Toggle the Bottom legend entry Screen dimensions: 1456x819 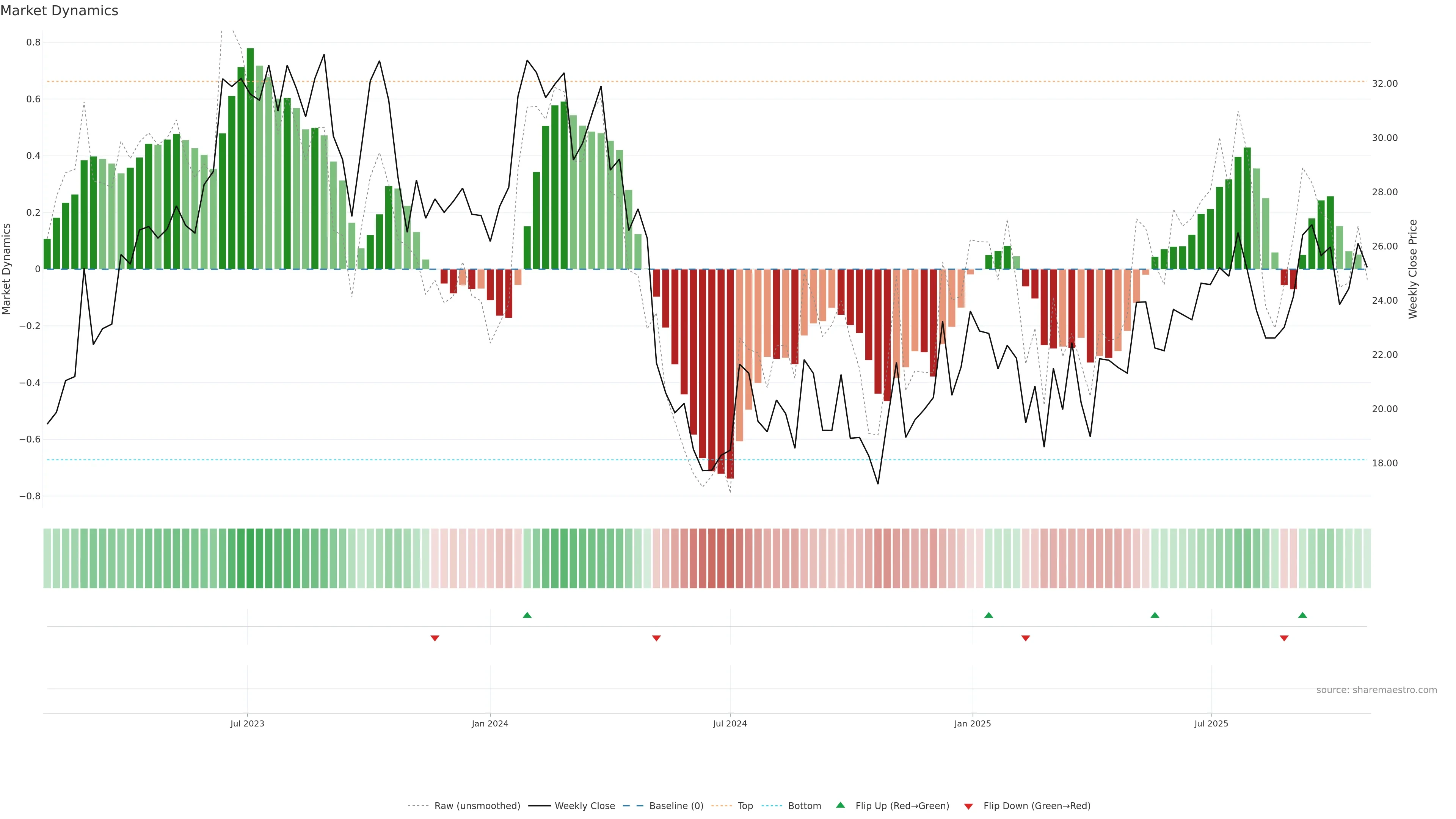(804, 806)
